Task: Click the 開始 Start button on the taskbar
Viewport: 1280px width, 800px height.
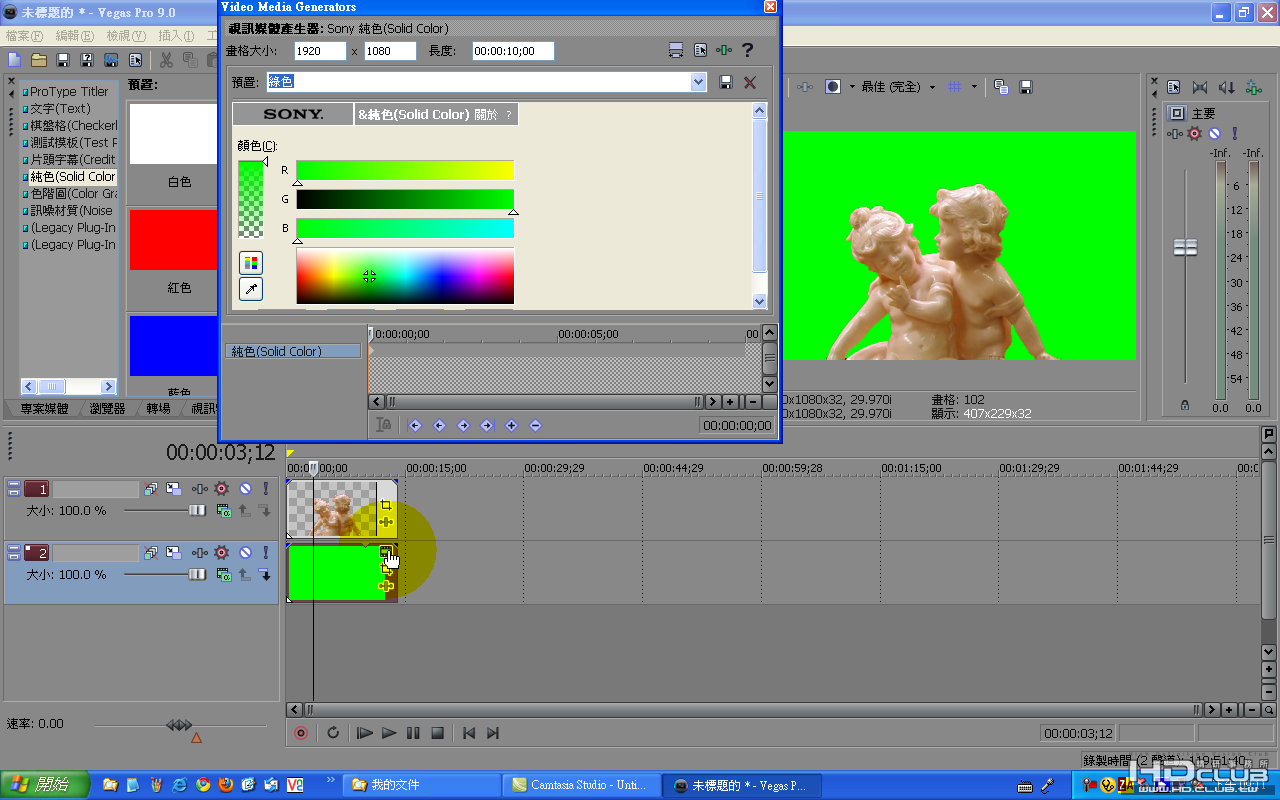Action: [x=45, y=785]
